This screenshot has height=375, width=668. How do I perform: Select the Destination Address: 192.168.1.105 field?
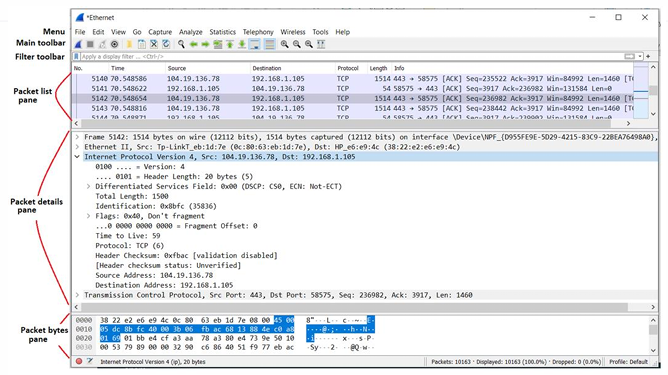pos(164,285)
